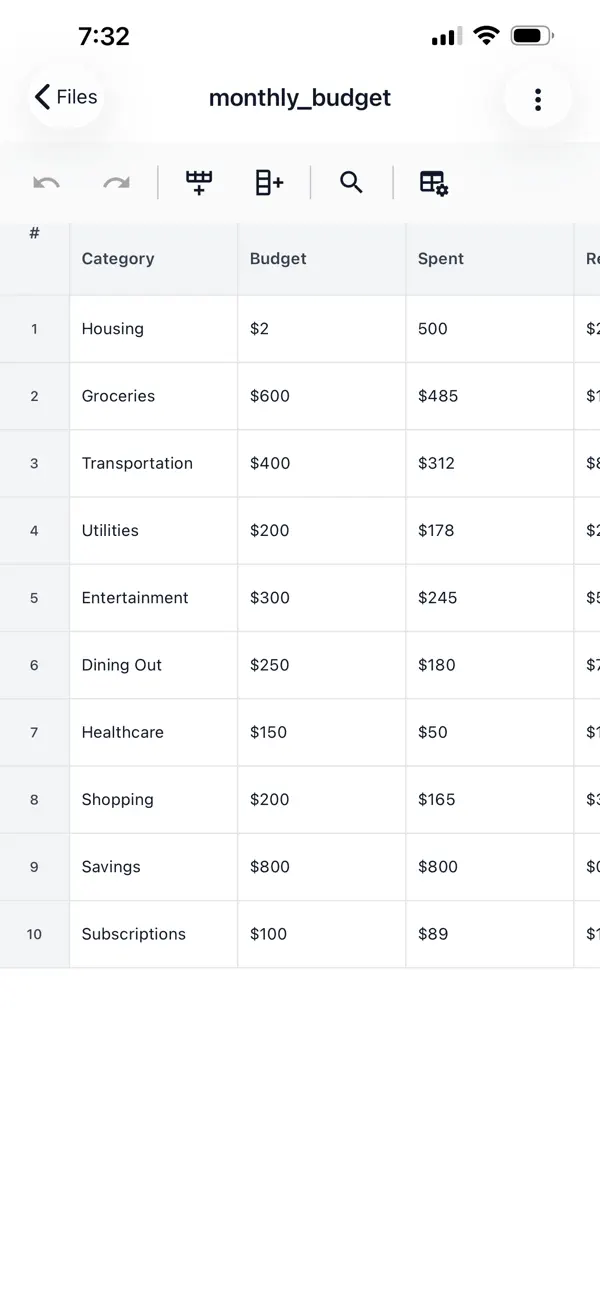Open the Table Settings tool
The width and height of the screenshot is (600, 1298).
click(x=433, y=182)
